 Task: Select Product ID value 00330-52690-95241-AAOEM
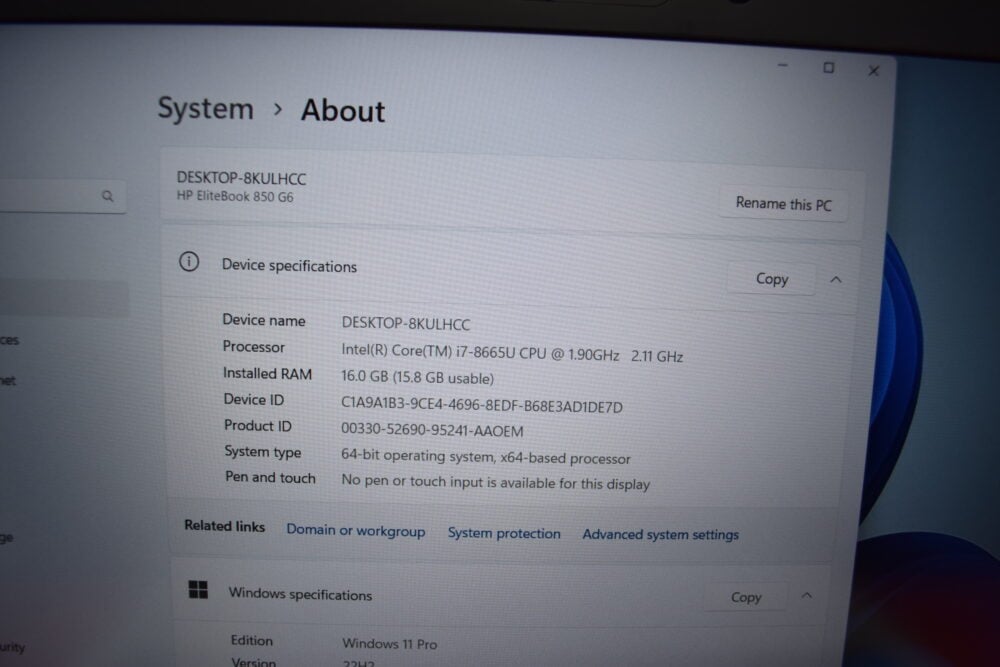[x=432, y=430]
